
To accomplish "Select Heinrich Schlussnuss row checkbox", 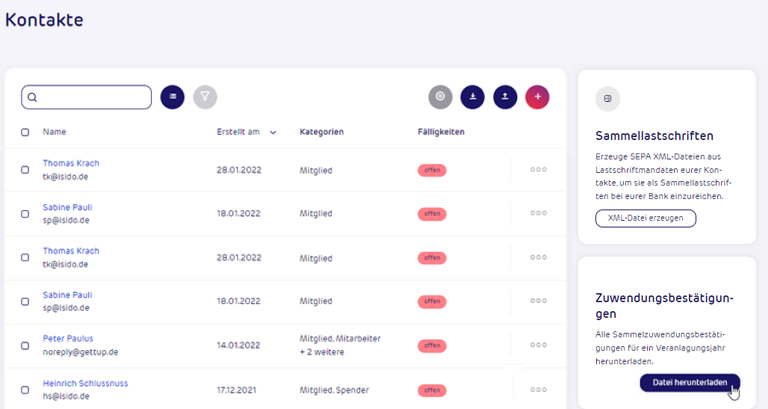I will point(25,390).
